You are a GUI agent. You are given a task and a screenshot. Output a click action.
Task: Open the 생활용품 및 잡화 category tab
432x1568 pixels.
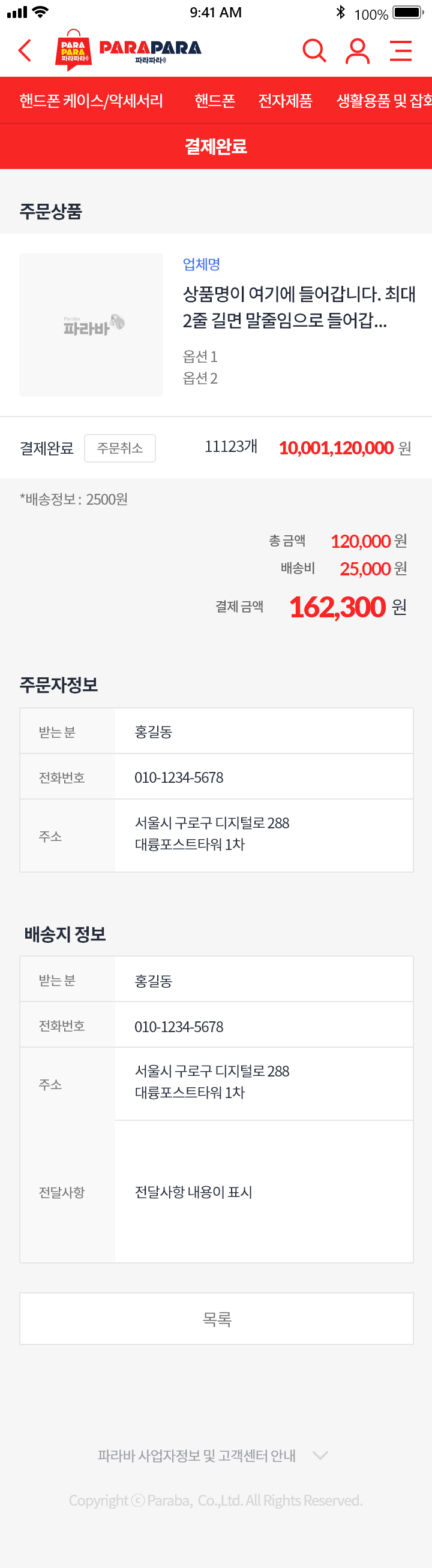pos(384,101)
